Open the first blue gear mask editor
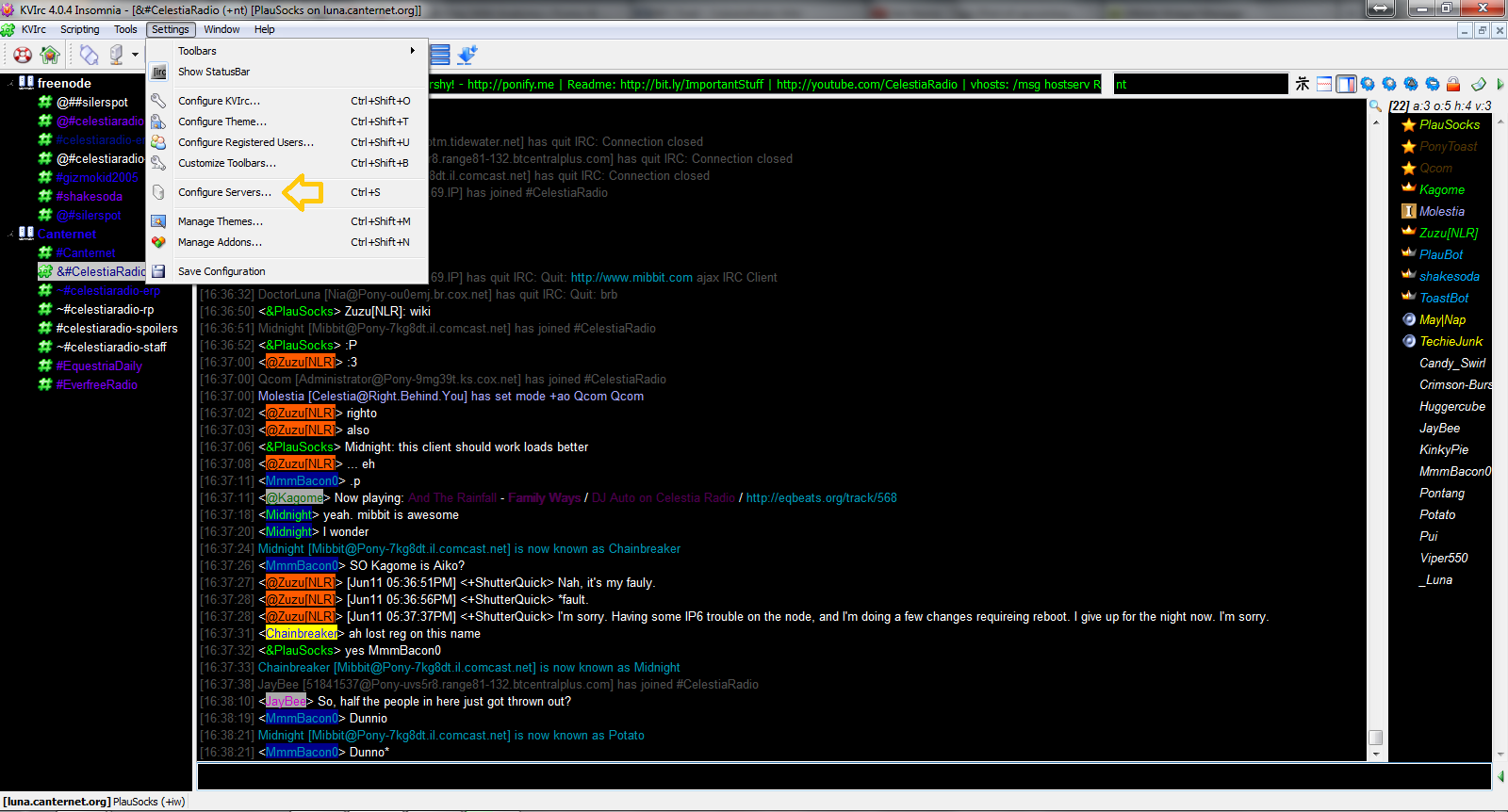The height and width of the screenshot is (812, 1508). (1368, 84)
